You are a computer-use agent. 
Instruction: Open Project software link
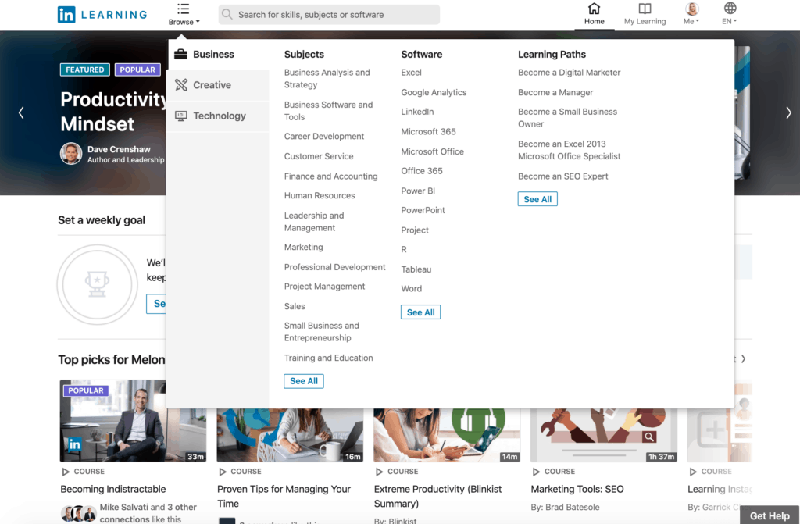pyautogui.click(x=415, y=230)
